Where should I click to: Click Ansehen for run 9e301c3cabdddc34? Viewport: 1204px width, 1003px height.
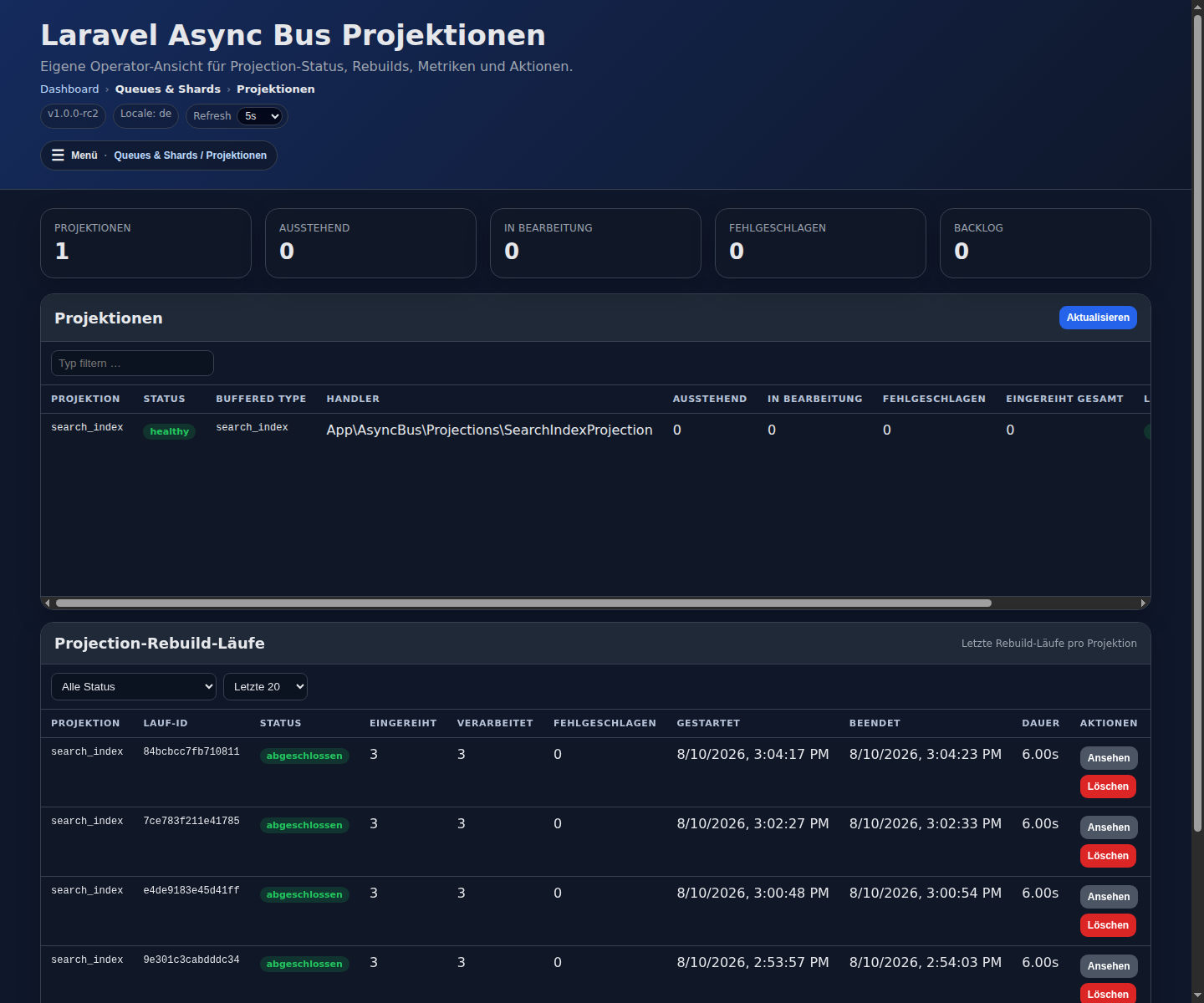pos(1109,966)
